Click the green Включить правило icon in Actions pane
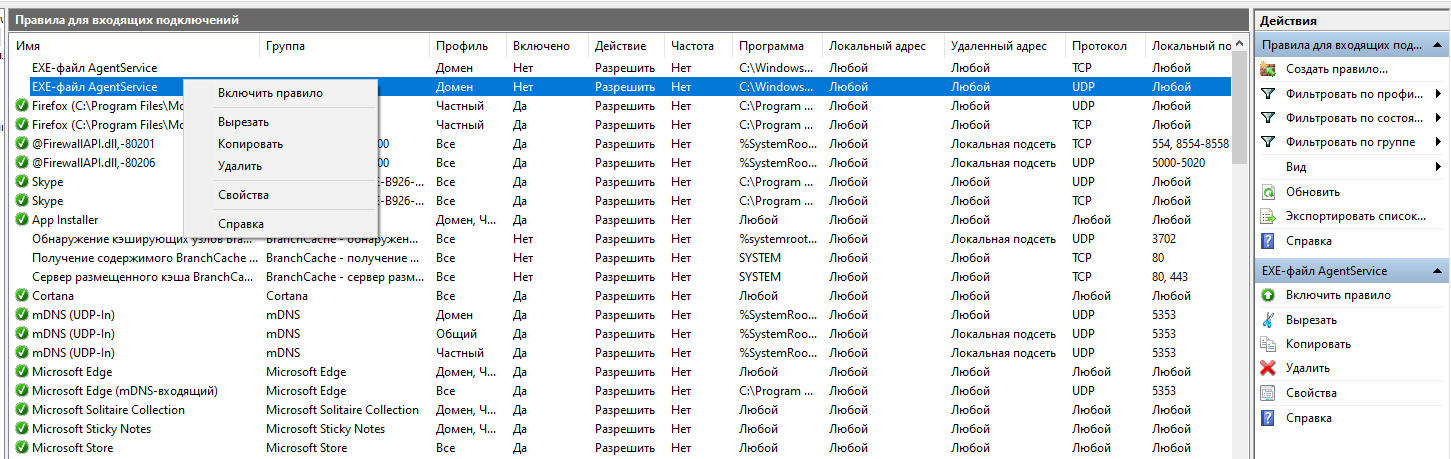The image size is (1451, 459). click(x=1268, y=295)
